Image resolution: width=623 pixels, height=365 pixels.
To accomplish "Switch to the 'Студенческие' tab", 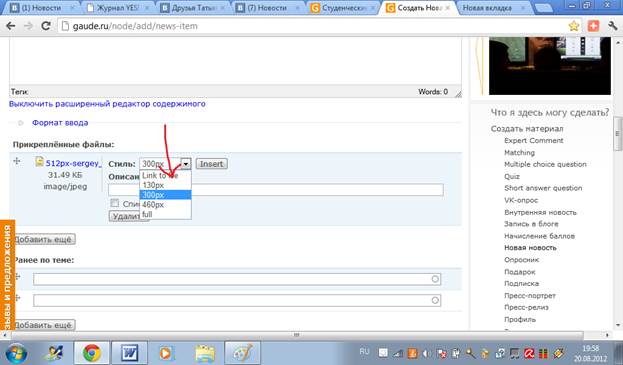I will (342, 8).
